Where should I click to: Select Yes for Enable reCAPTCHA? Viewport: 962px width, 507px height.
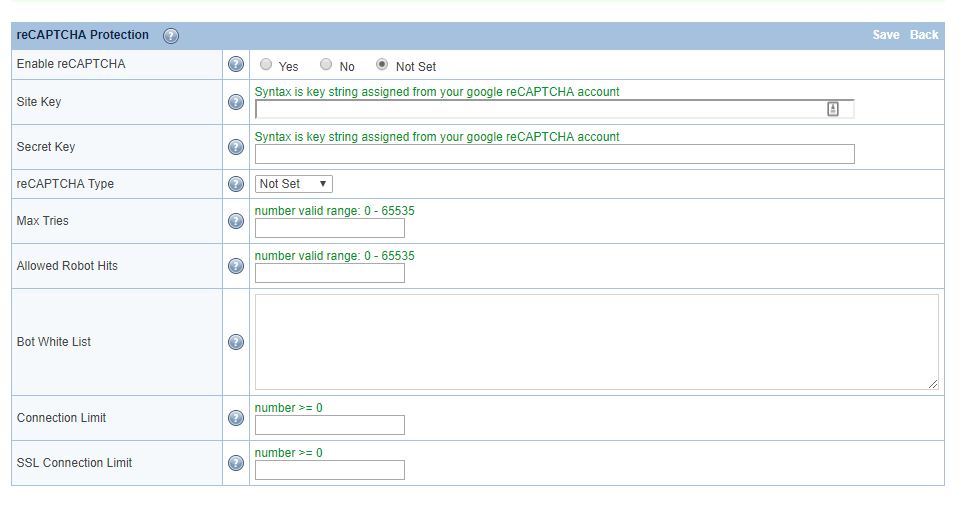pos(266,64)
